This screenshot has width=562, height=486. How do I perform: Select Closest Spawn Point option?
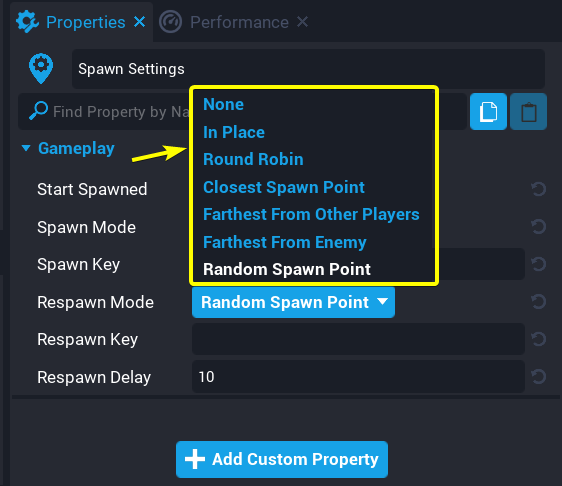(x=284, y=187)
